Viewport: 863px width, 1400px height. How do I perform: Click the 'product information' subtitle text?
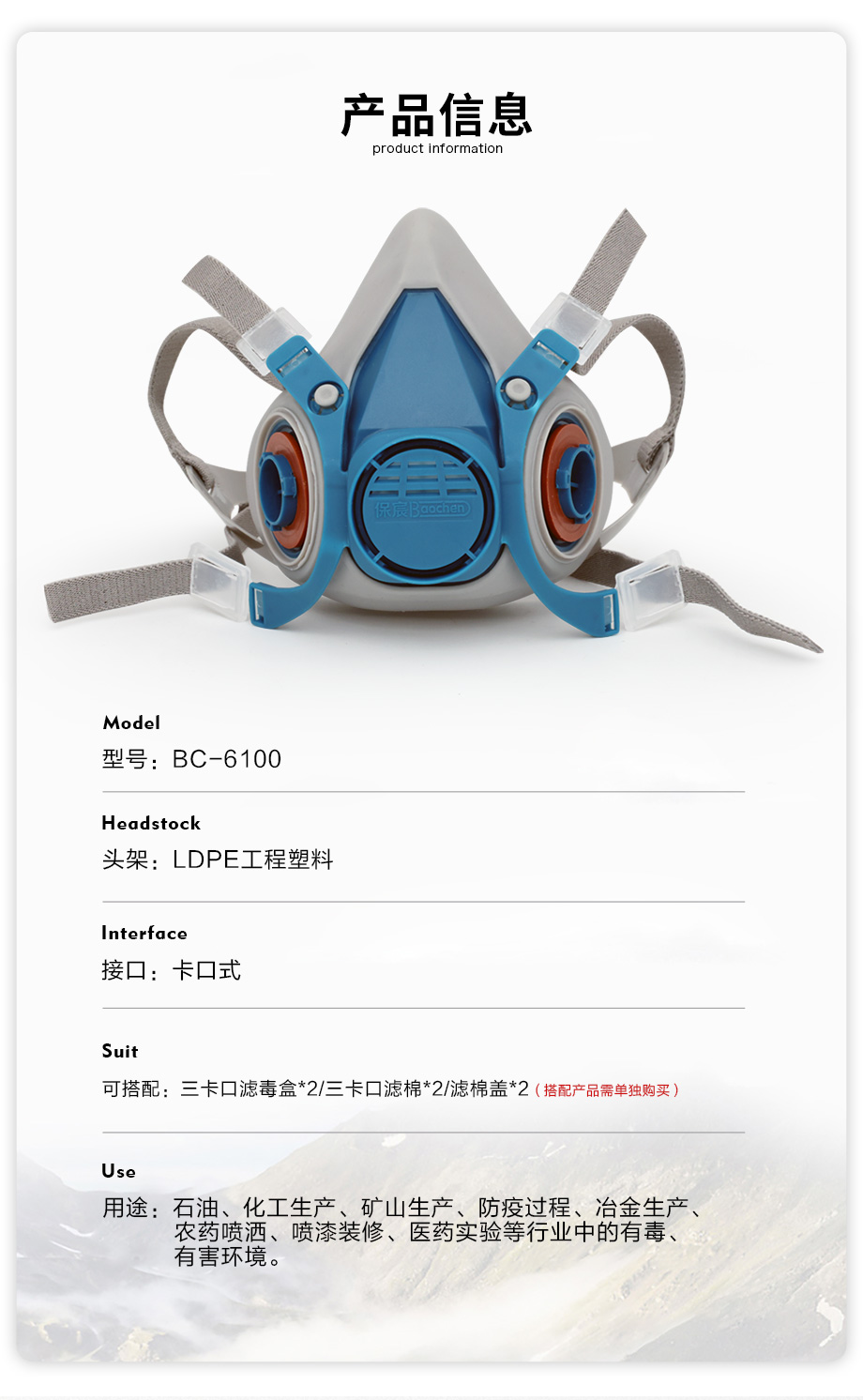pos(437,148)
